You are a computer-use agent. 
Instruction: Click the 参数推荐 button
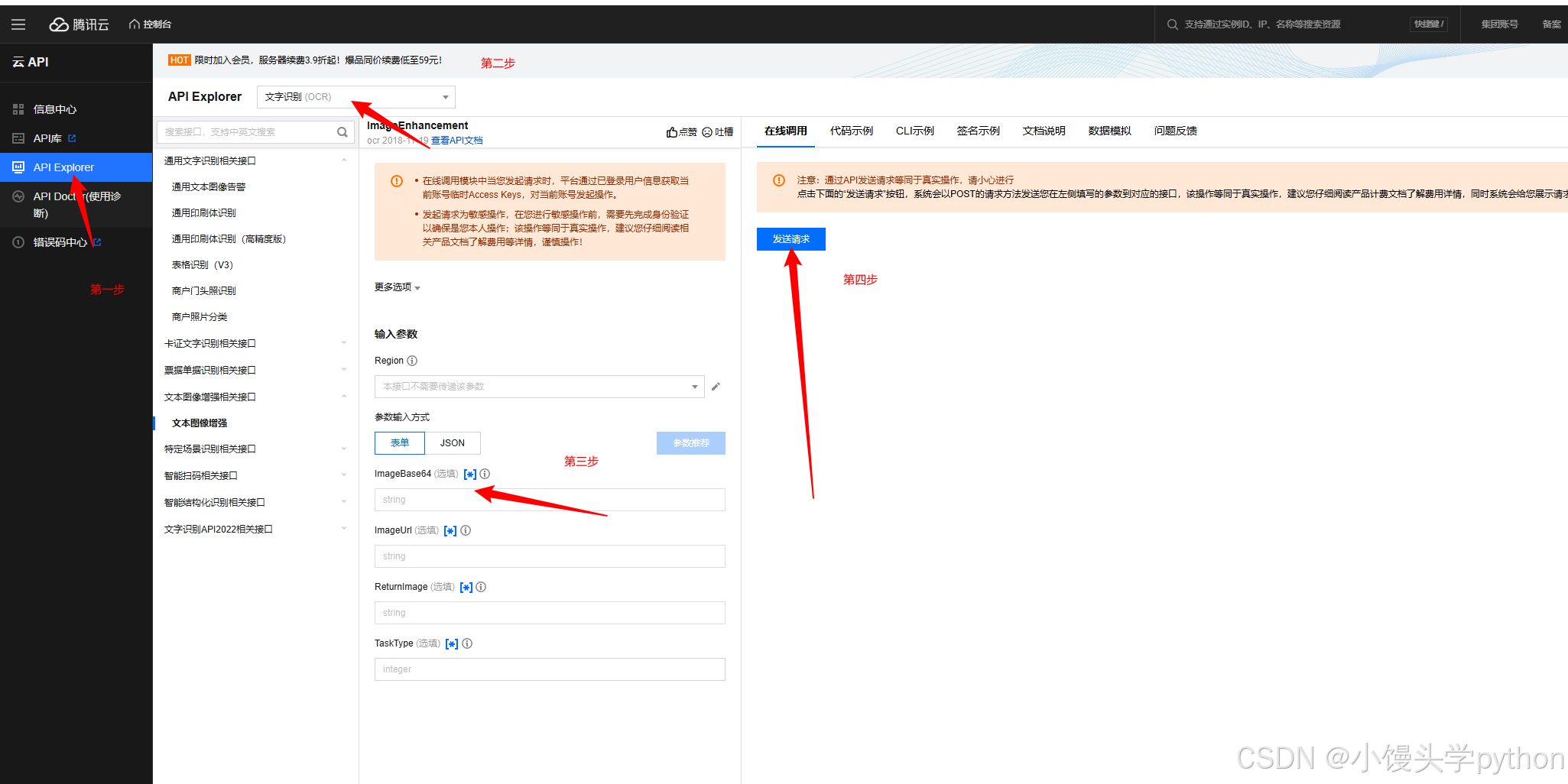[691, 443]
